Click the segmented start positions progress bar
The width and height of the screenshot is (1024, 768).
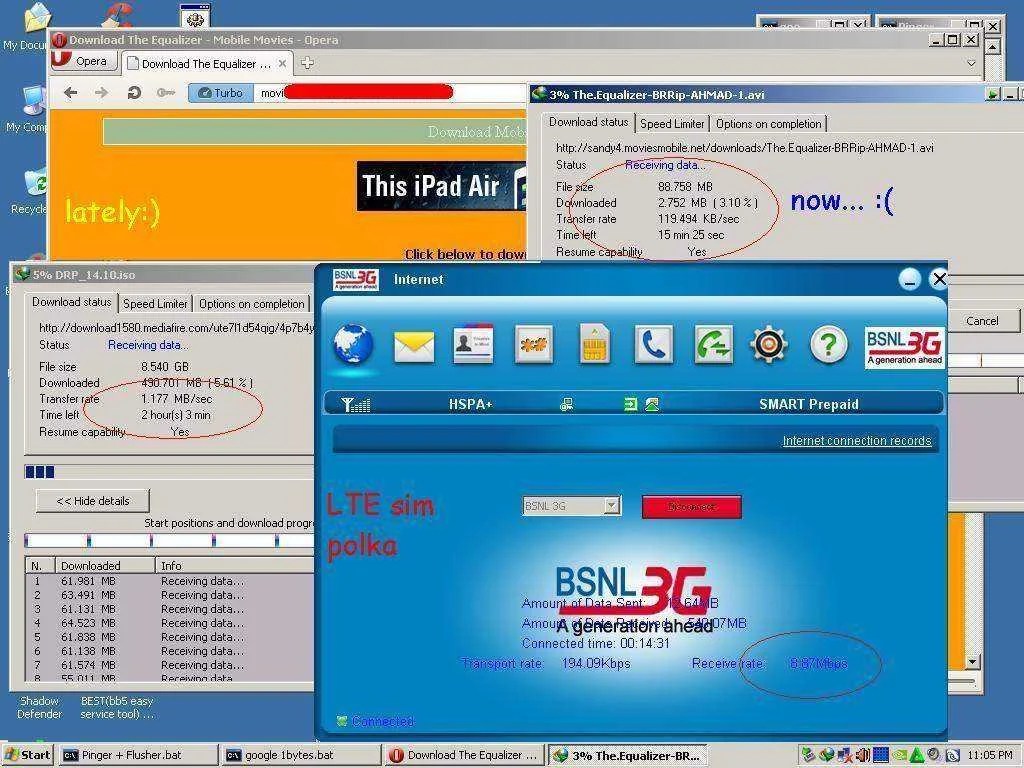pos(168,541)
